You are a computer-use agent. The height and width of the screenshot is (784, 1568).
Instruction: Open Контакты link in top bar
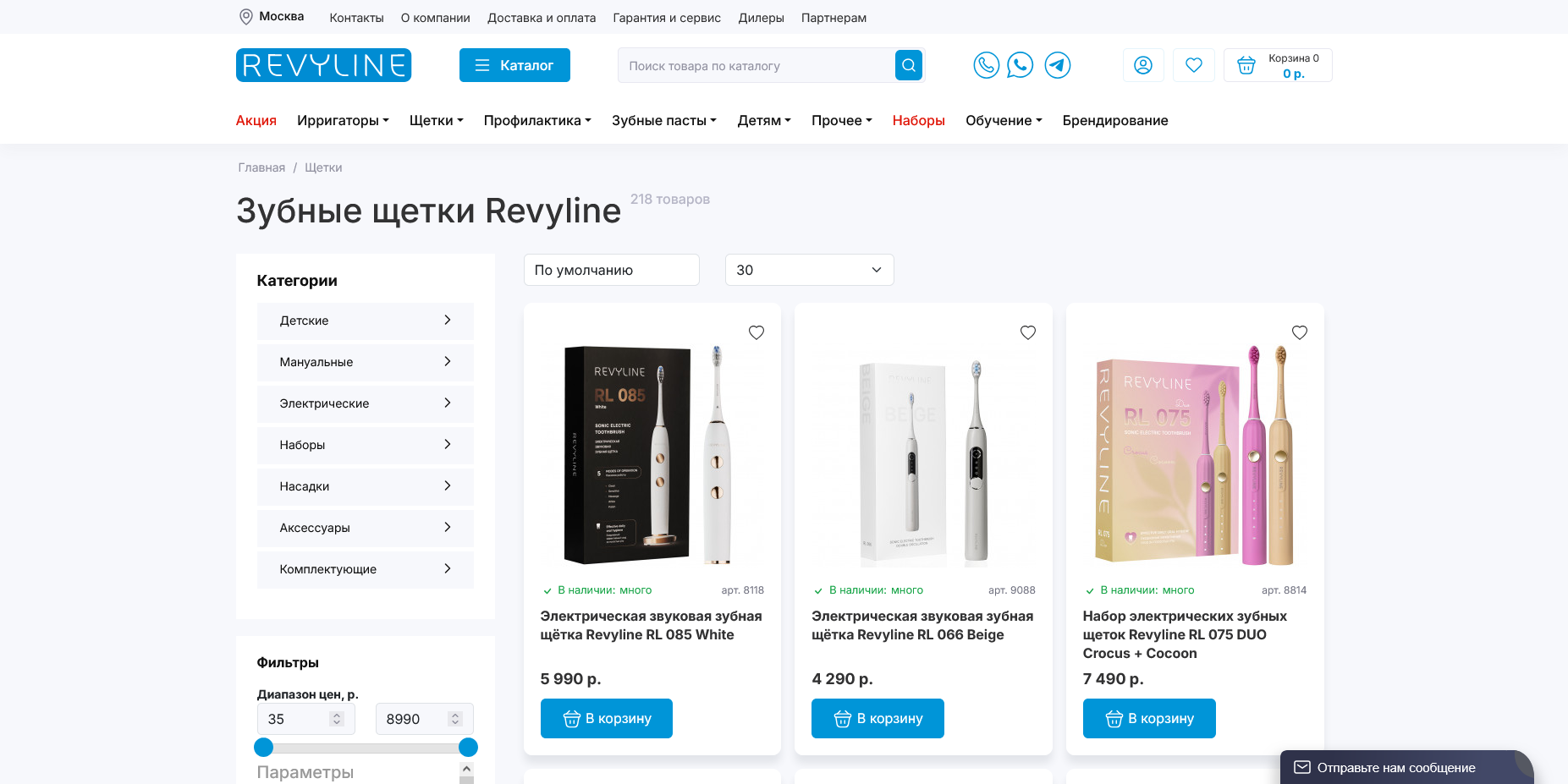pyautogui.click(x=356, y=18)
